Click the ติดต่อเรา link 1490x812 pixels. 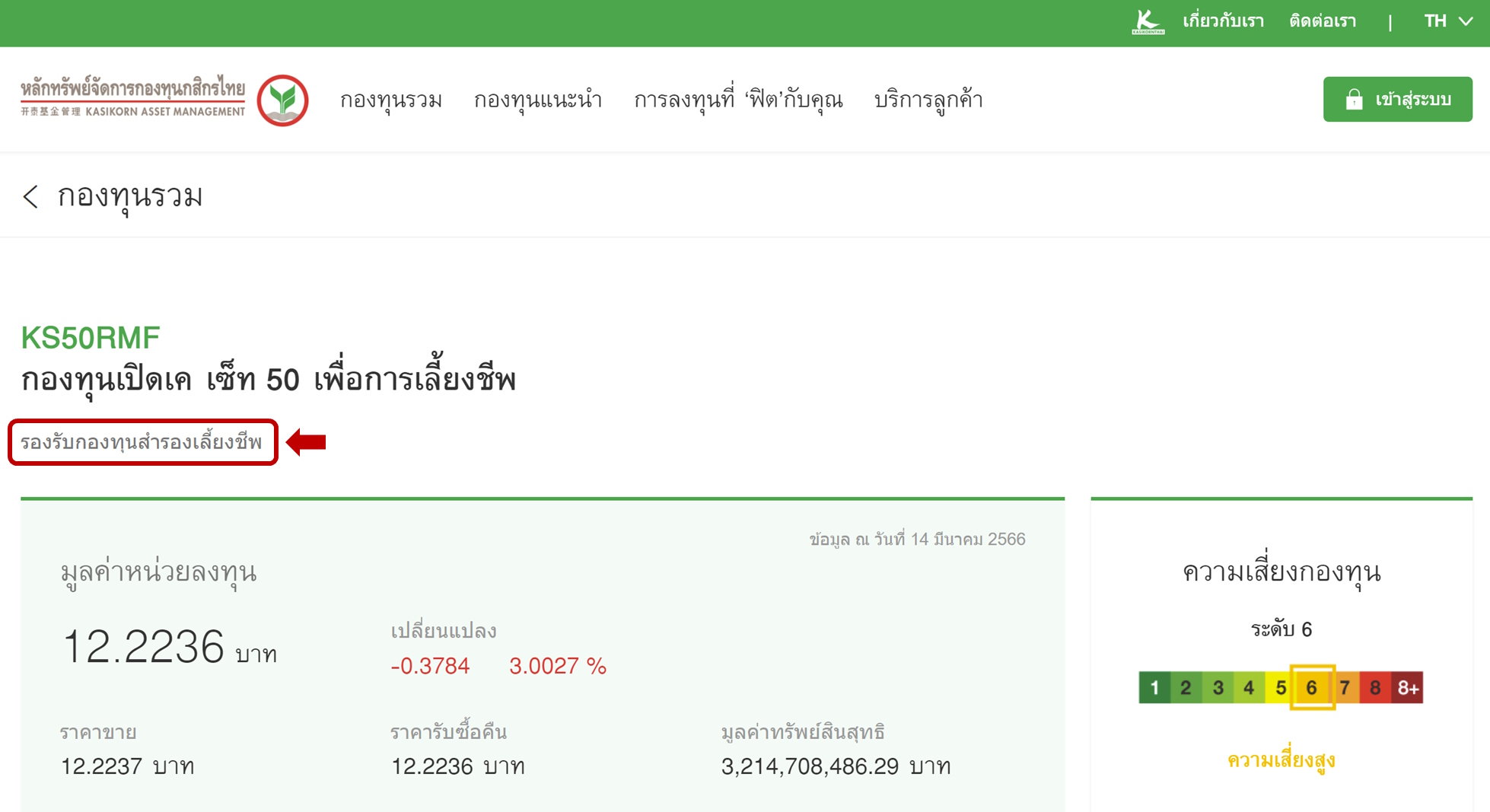(1323, 21)
